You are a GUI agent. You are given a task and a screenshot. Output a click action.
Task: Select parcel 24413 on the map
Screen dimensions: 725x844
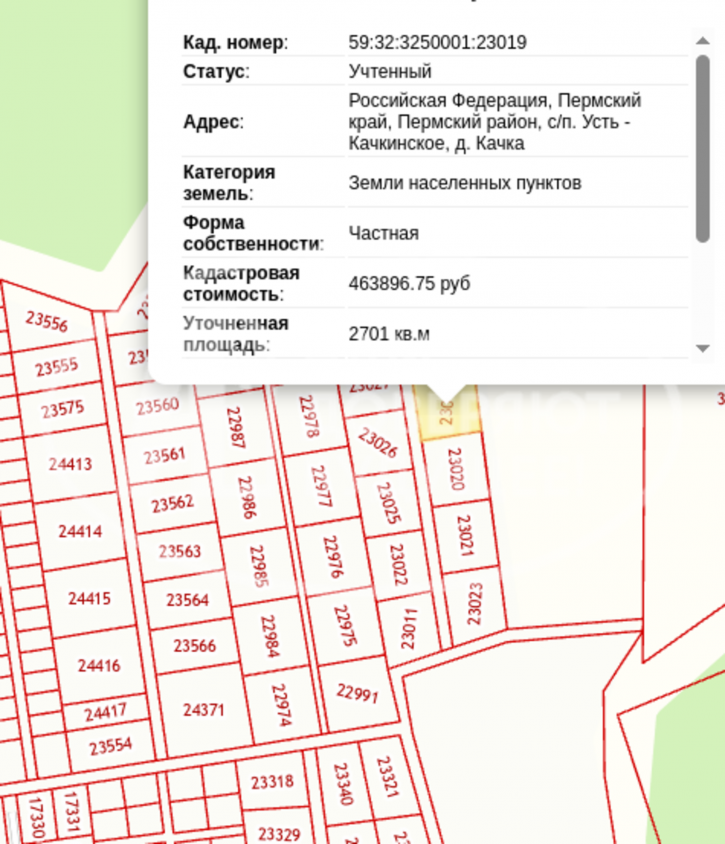[68, 464]
